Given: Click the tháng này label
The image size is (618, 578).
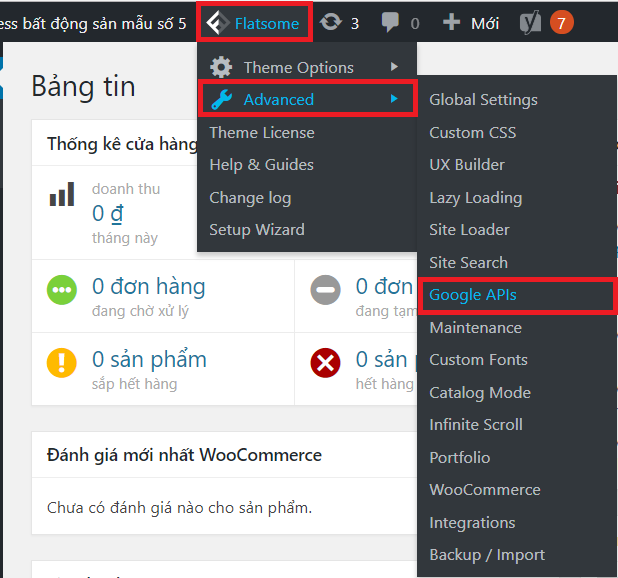Looking at the screenshot, I should click(x=125, y=238).
